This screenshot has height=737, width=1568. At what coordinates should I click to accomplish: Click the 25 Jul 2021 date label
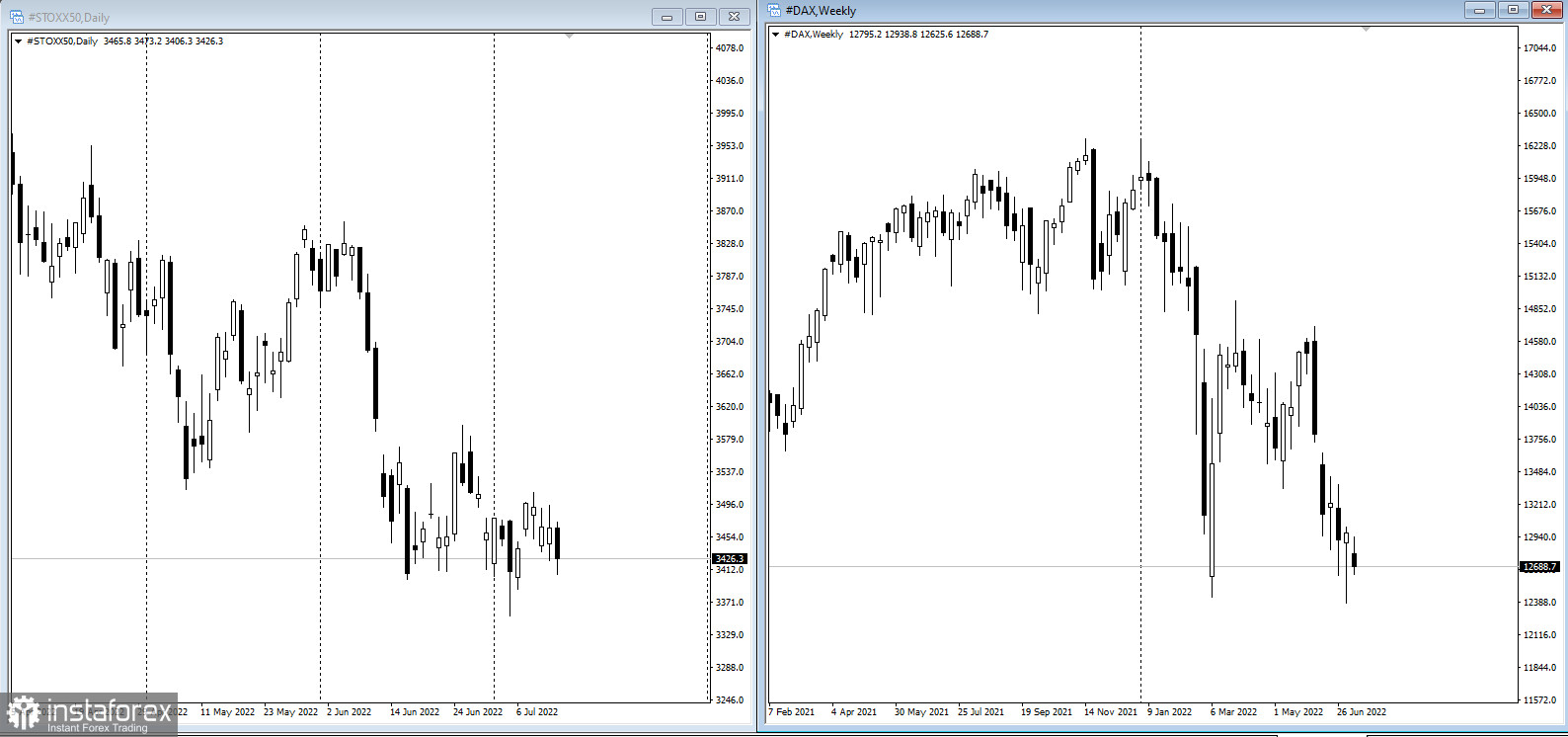click(980, 712)
